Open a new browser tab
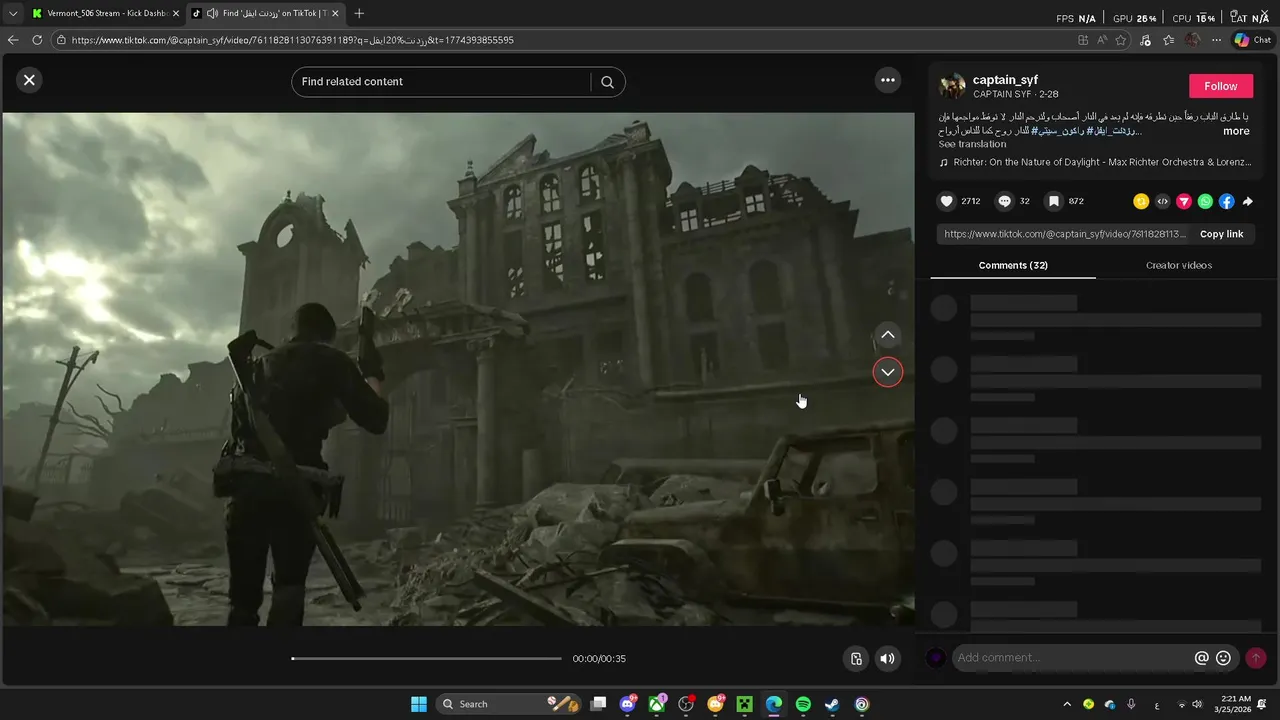 click(359, 14)
